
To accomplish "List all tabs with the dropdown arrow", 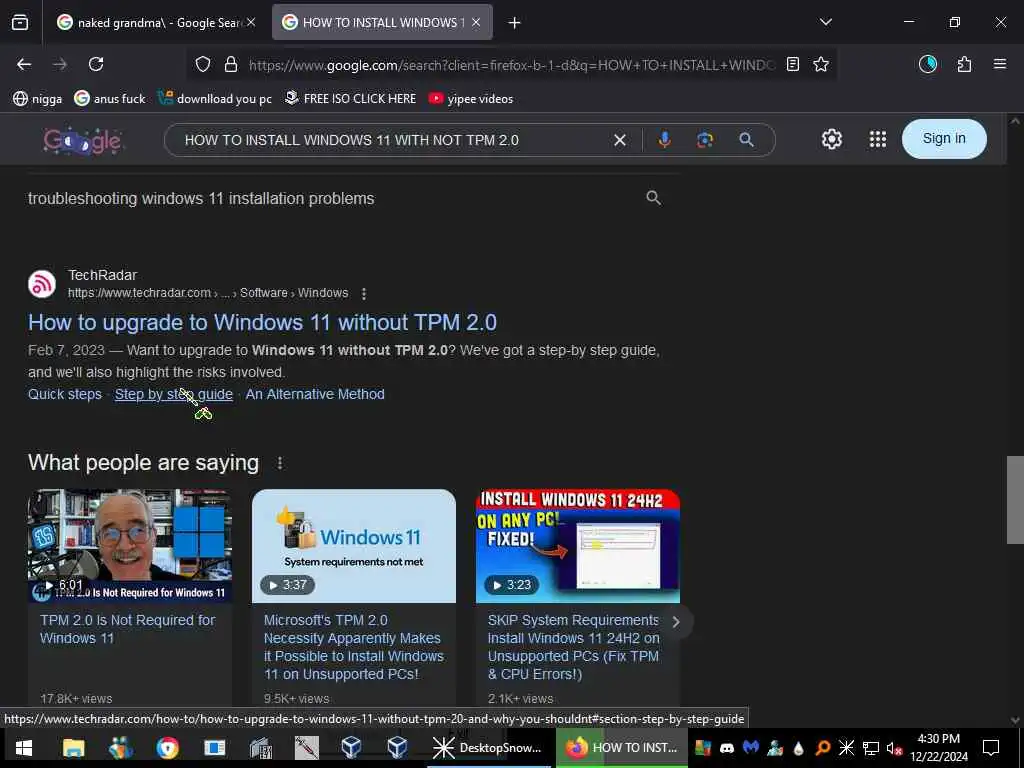I will (x=825, y=22).
